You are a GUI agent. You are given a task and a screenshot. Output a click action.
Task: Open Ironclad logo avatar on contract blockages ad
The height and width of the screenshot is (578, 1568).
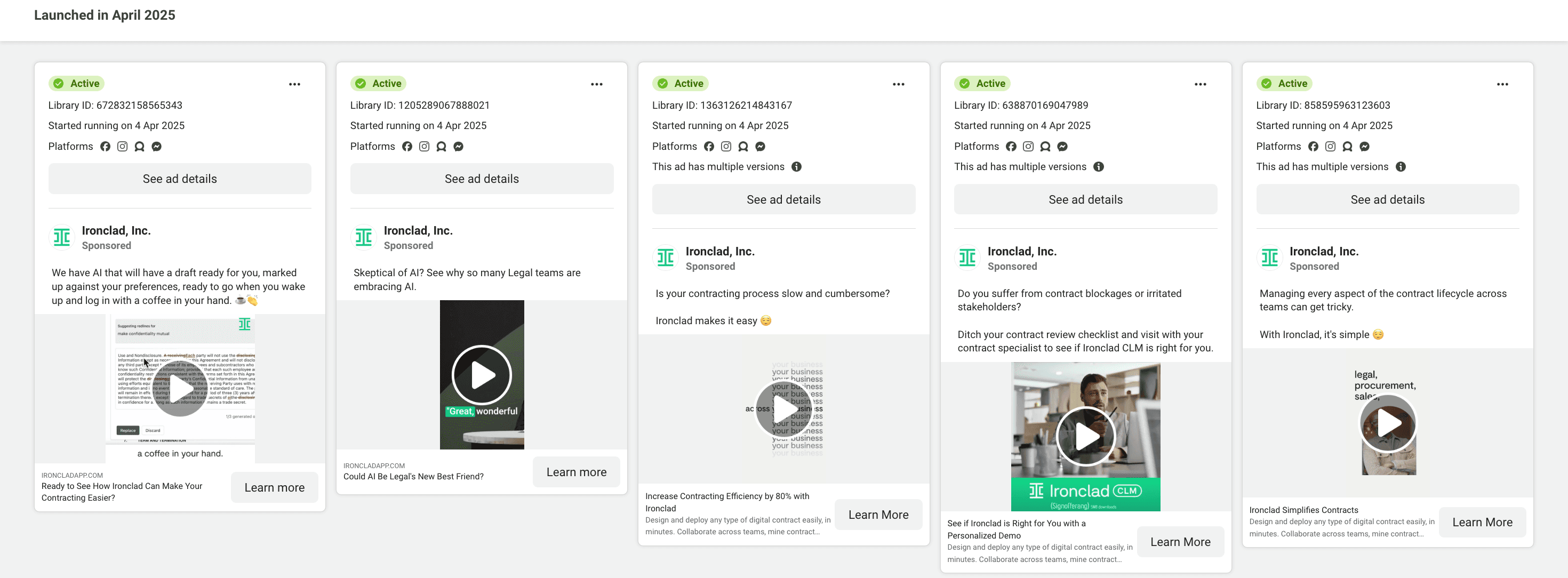pyautogui.click(x=967, y=258)
